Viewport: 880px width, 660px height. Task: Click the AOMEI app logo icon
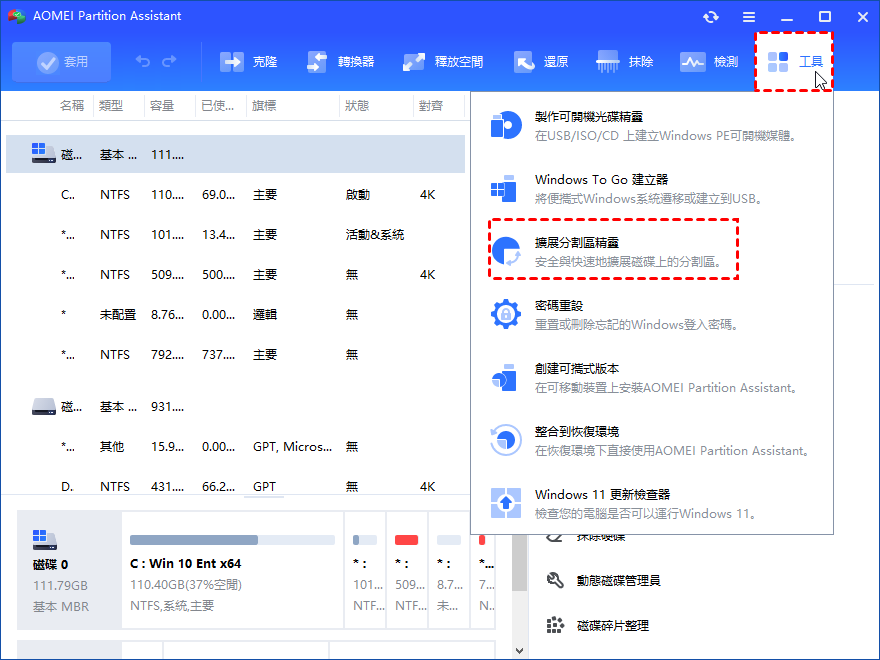tap(17, 16)
